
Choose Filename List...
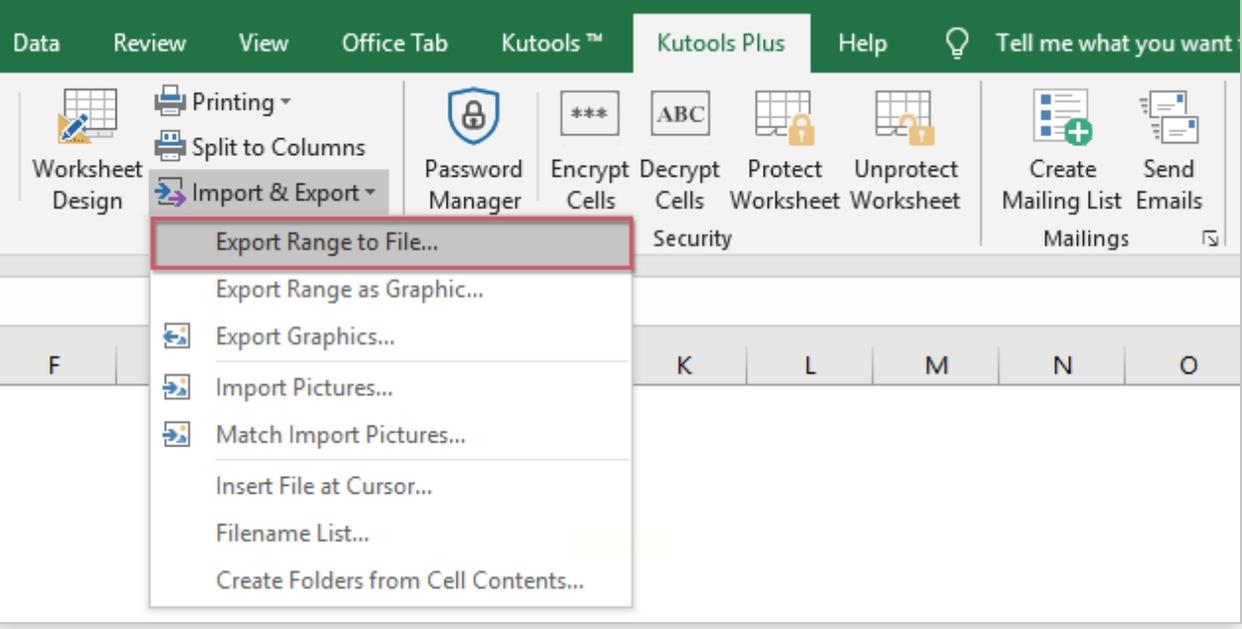pyautogui.click(x=391, y=533)
